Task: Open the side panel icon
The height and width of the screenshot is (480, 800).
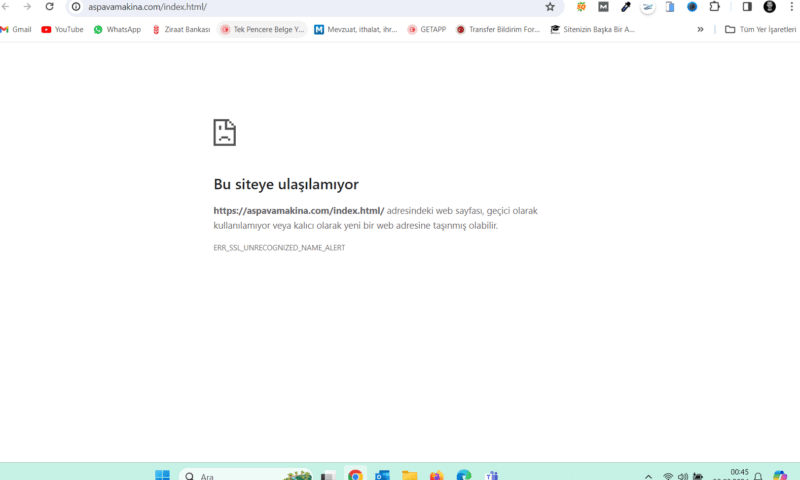Action: pos(747,7)
